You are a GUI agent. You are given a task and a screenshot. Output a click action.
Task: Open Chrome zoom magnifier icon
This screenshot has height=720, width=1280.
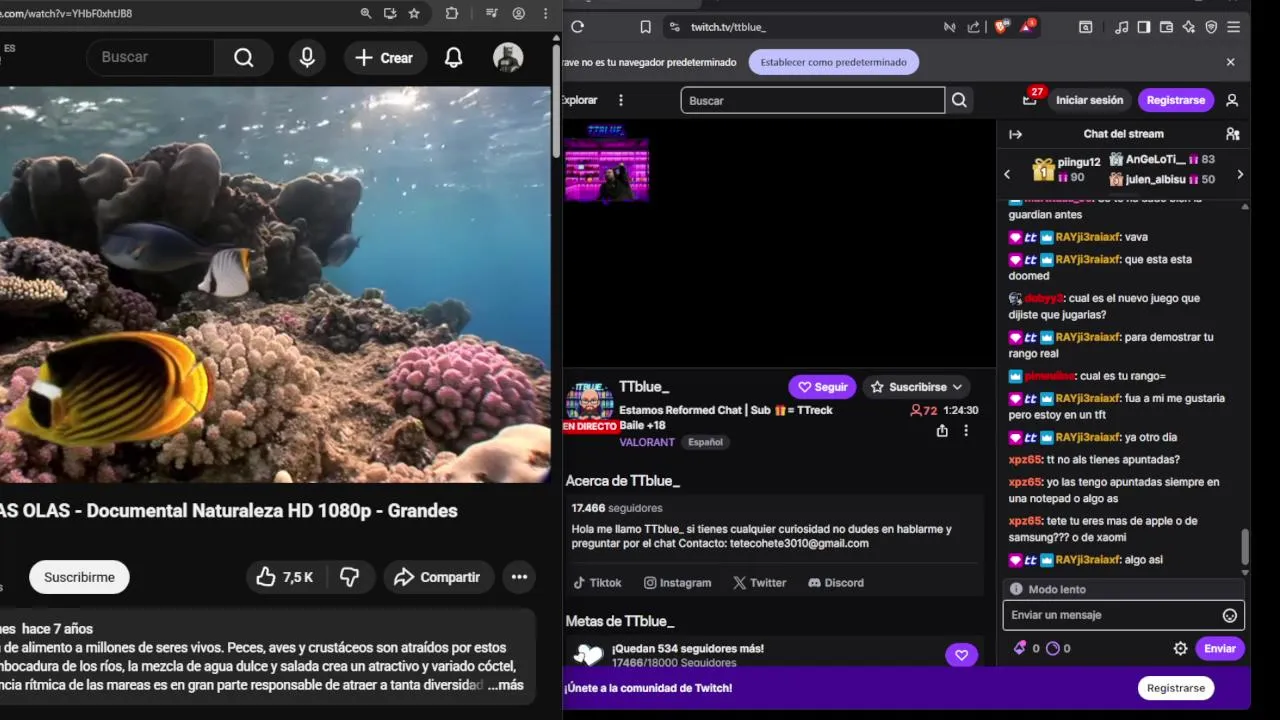[366, 13]
